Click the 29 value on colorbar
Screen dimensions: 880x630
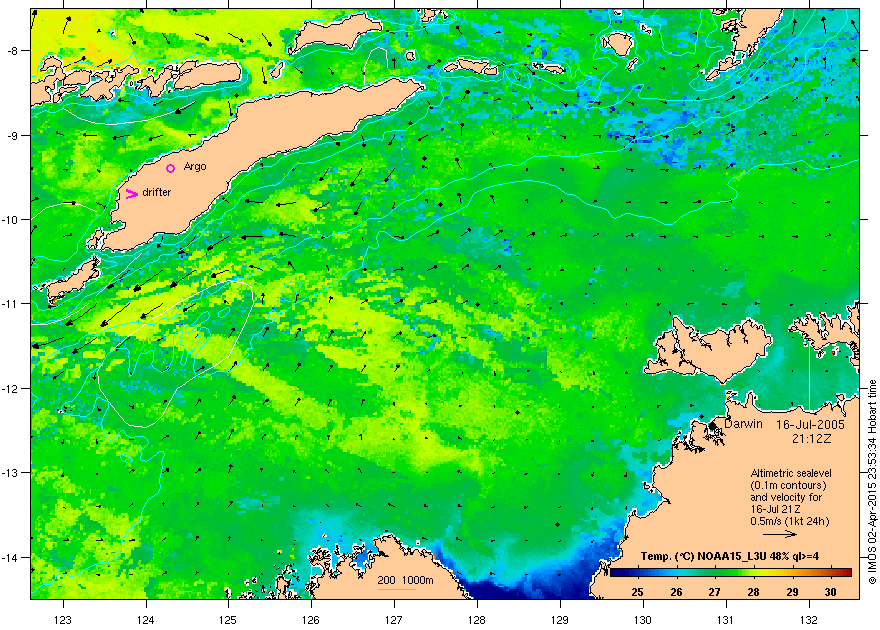(x=792, y=592)
